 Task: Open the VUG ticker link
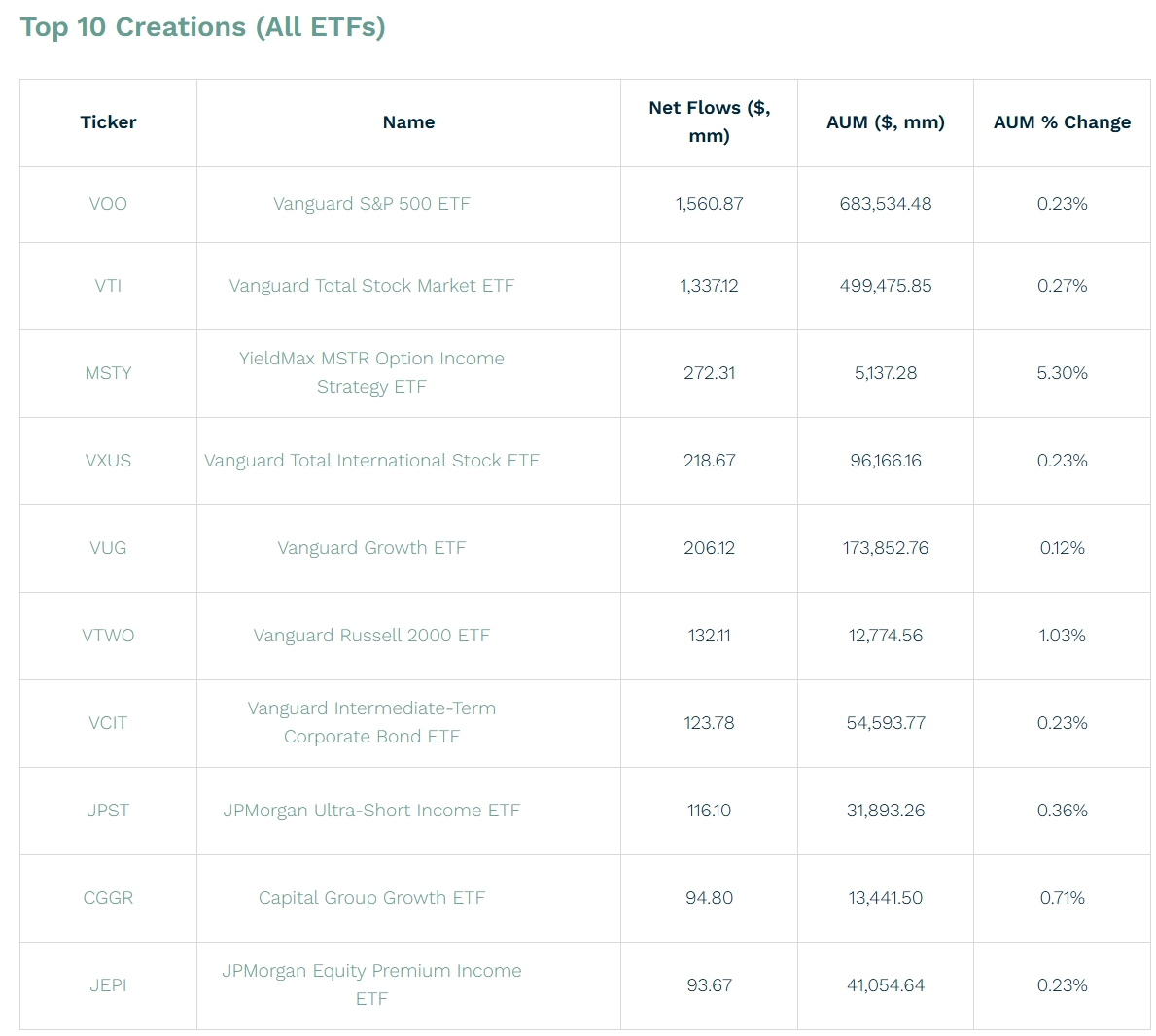click(x=108, y=548)
